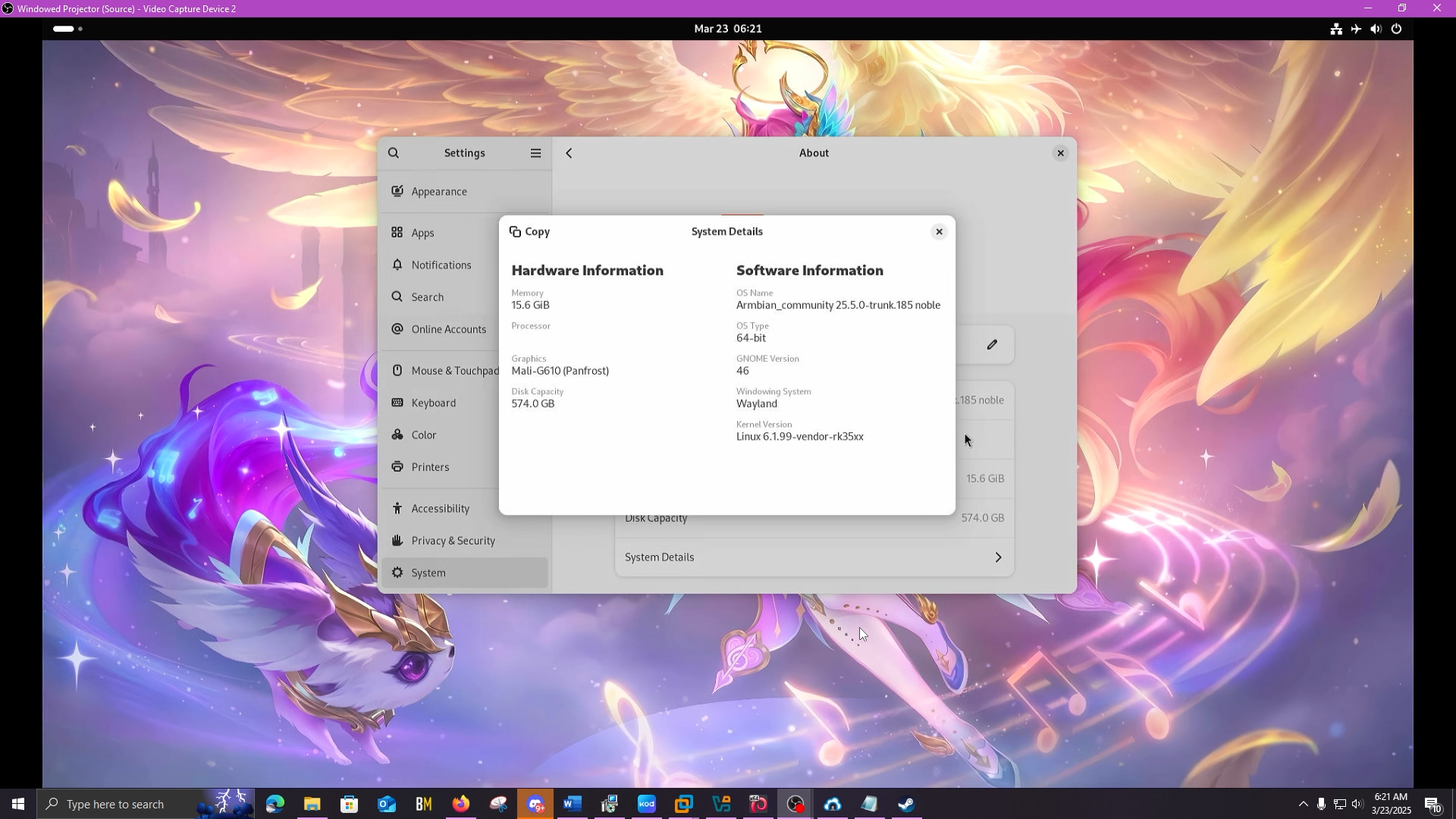Open Privacy & Security settings

pyautogui.click(x=453, y=541)
